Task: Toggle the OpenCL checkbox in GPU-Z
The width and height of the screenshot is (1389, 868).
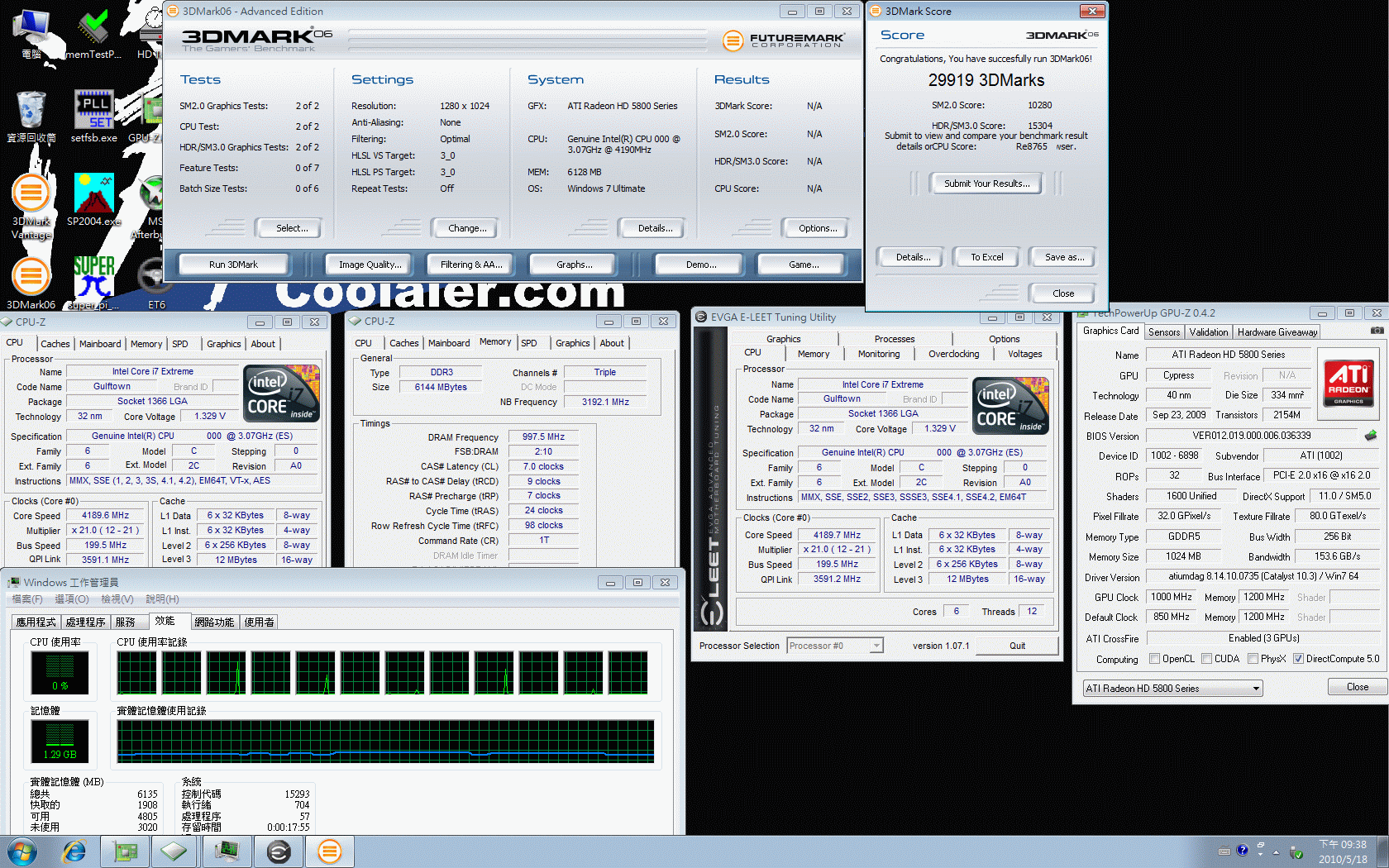Action: click(1155, 659)
